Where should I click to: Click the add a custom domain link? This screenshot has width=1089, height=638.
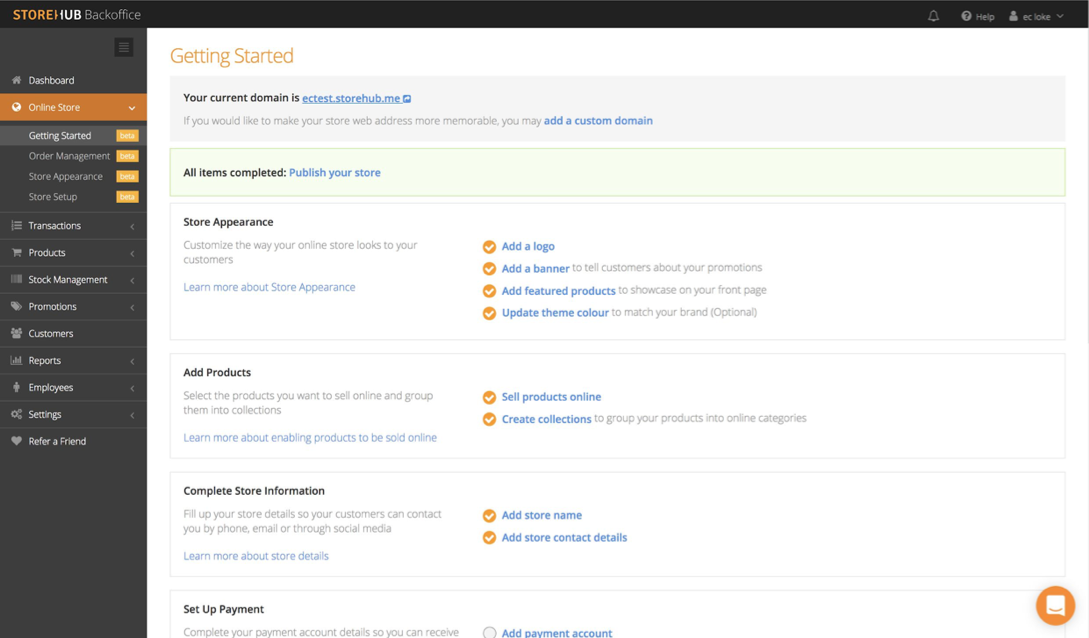pyautogui.click(x=598, y=120)
